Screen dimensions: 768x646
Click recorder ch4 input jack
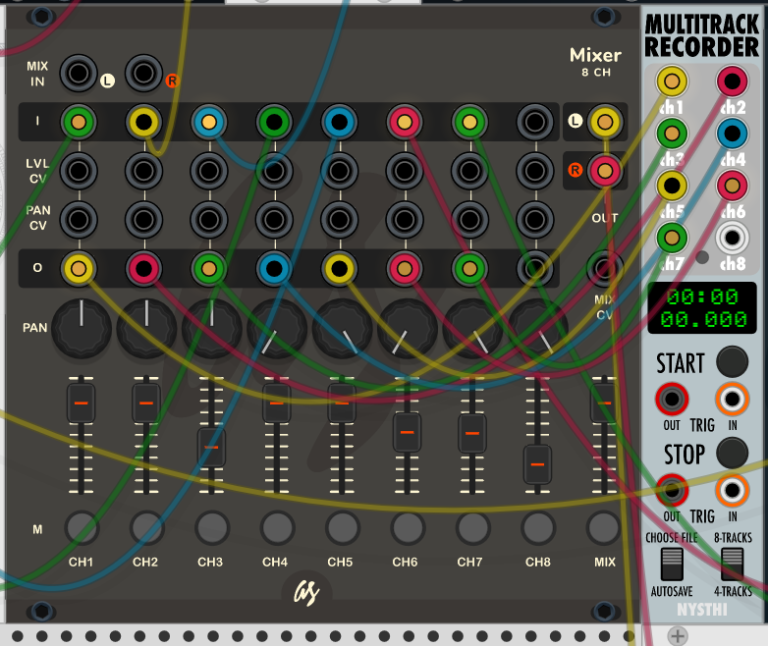click(732, 133)
